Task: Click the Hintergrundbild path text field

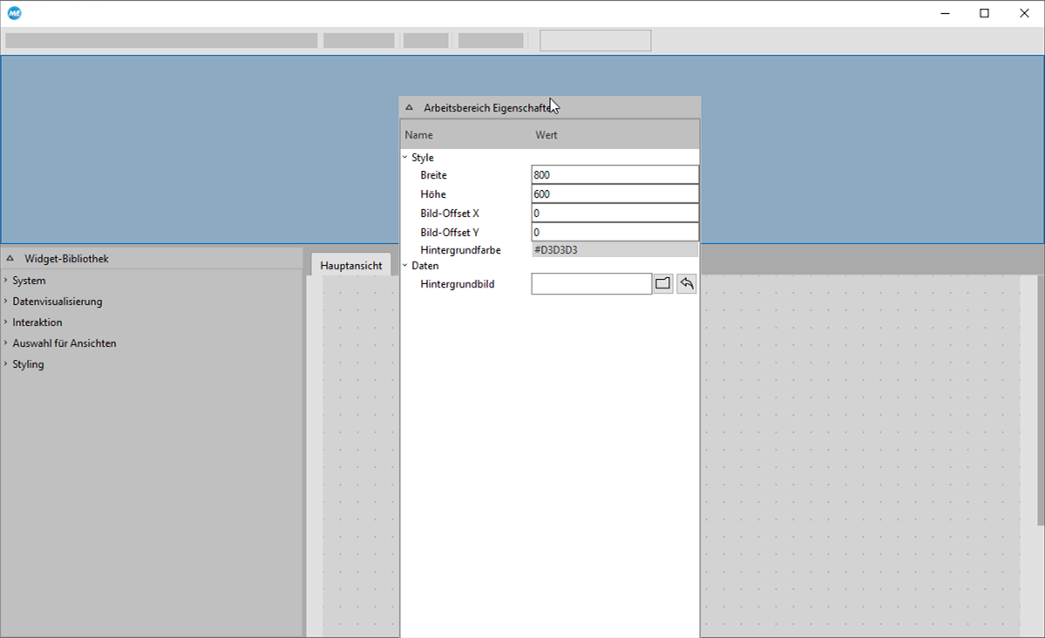Action: point(591,284)
